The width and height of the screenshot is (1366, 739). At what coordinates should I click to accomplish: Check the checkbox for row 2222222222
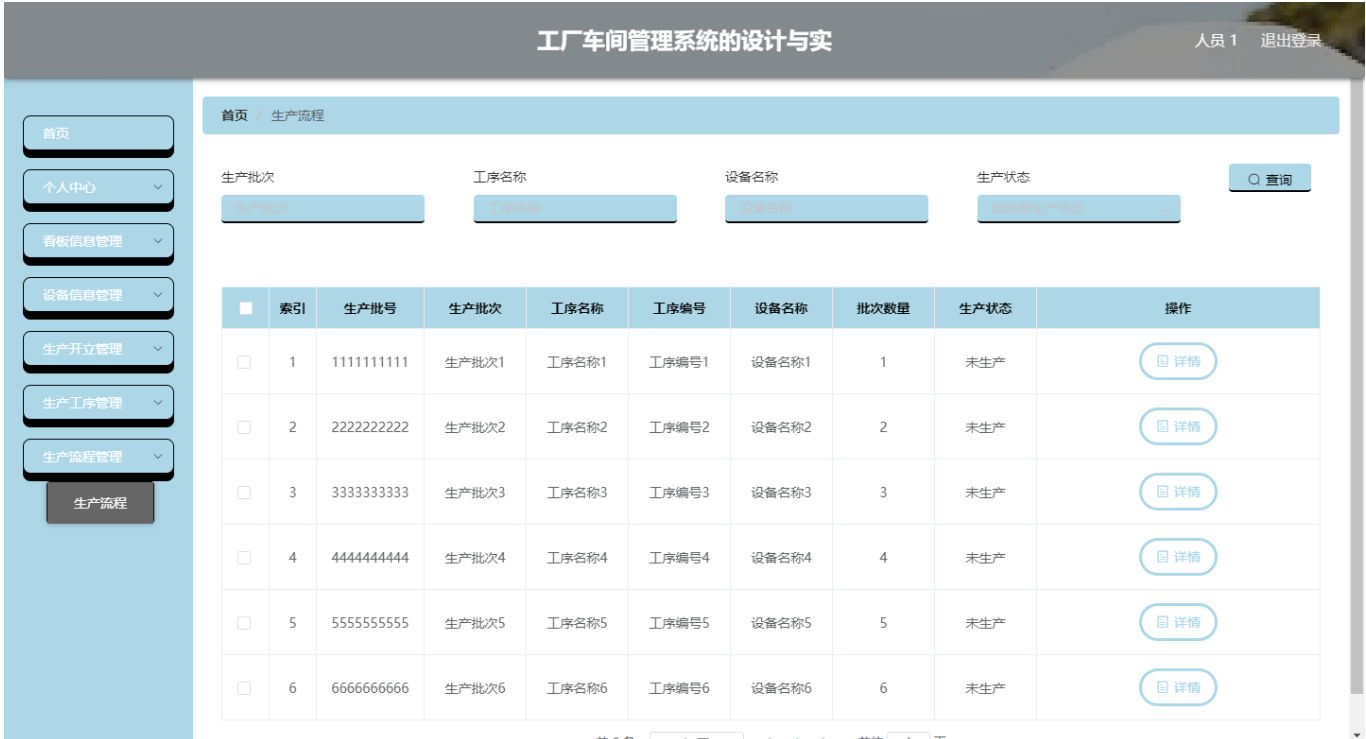pyautogui.click(x=244, y=427)
